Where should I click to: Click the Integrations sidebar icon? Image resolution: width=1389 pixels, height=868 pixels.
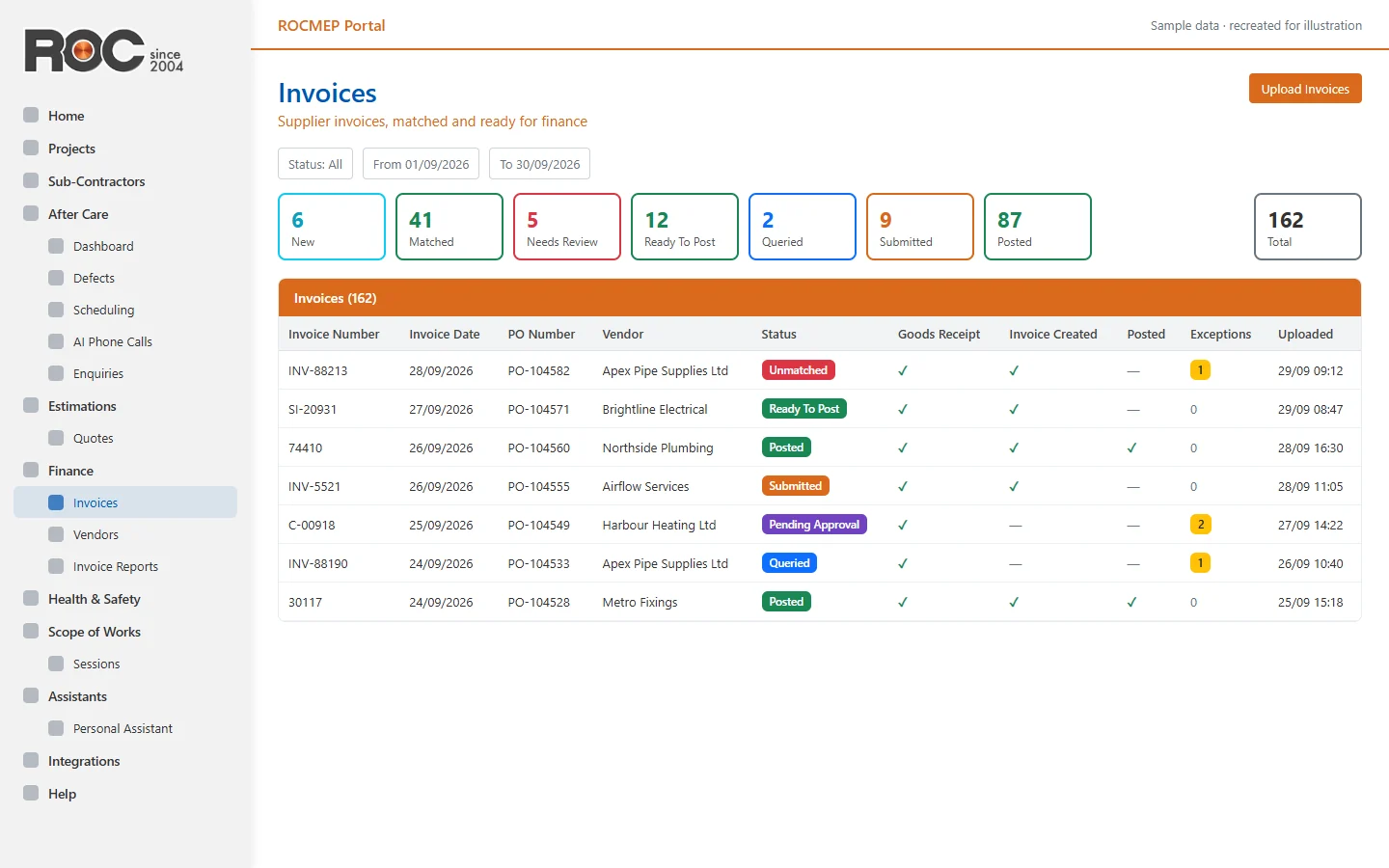point(31,761)
